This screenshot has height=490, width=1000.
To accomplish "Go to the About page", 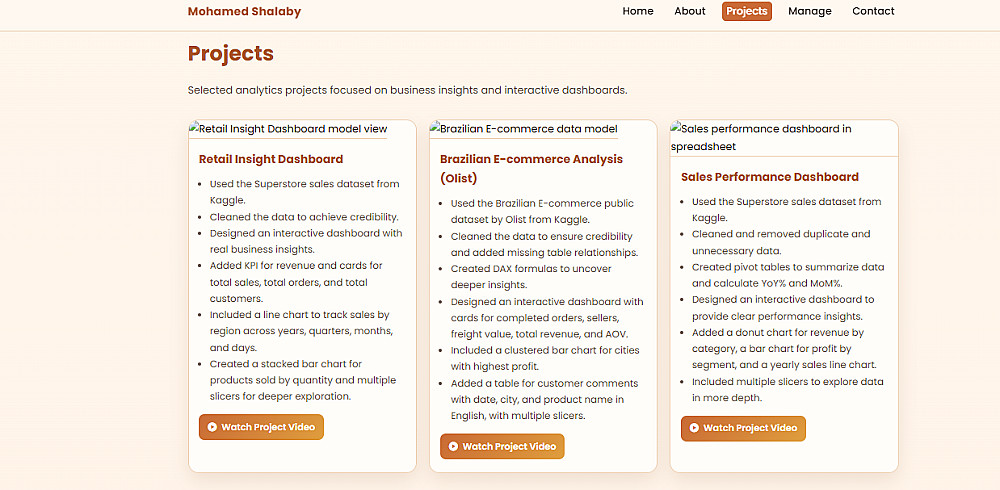I will [689, 11].
